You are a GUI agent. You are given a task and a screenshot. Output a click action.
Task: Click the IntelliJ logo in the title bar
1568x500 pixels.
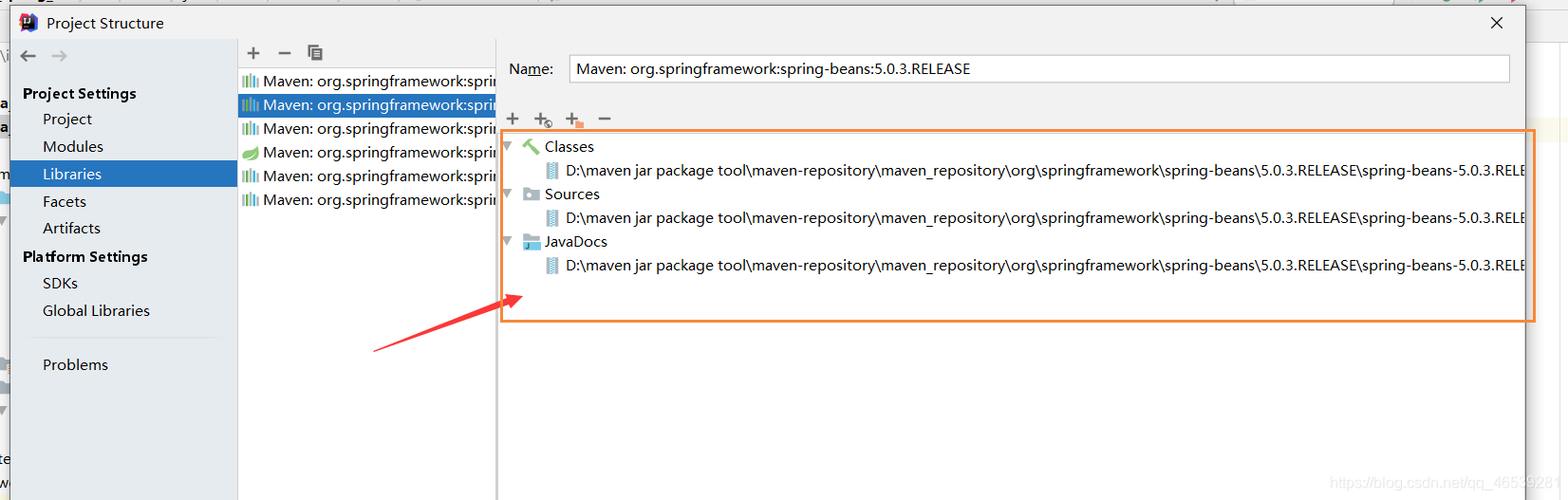tap(28, 23)
